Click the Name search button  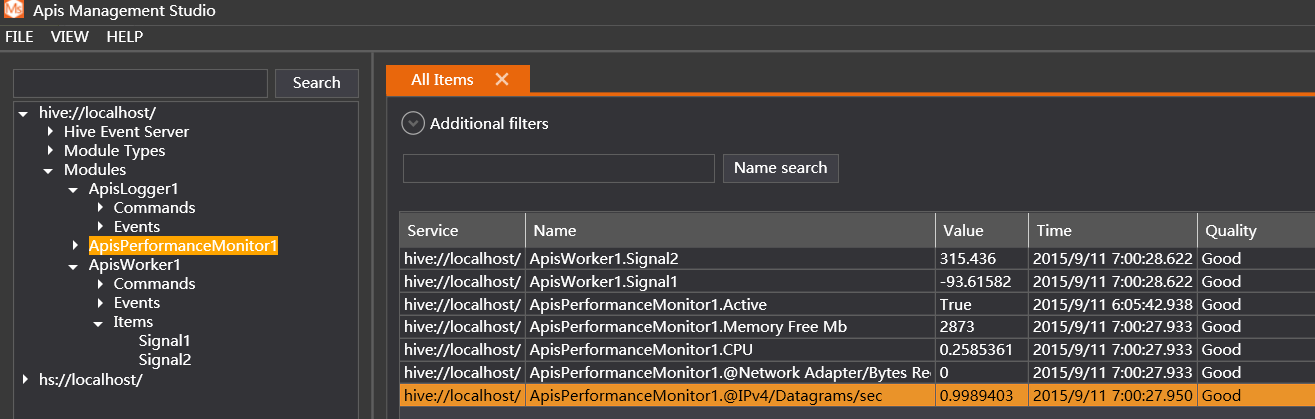click(780, 168)
